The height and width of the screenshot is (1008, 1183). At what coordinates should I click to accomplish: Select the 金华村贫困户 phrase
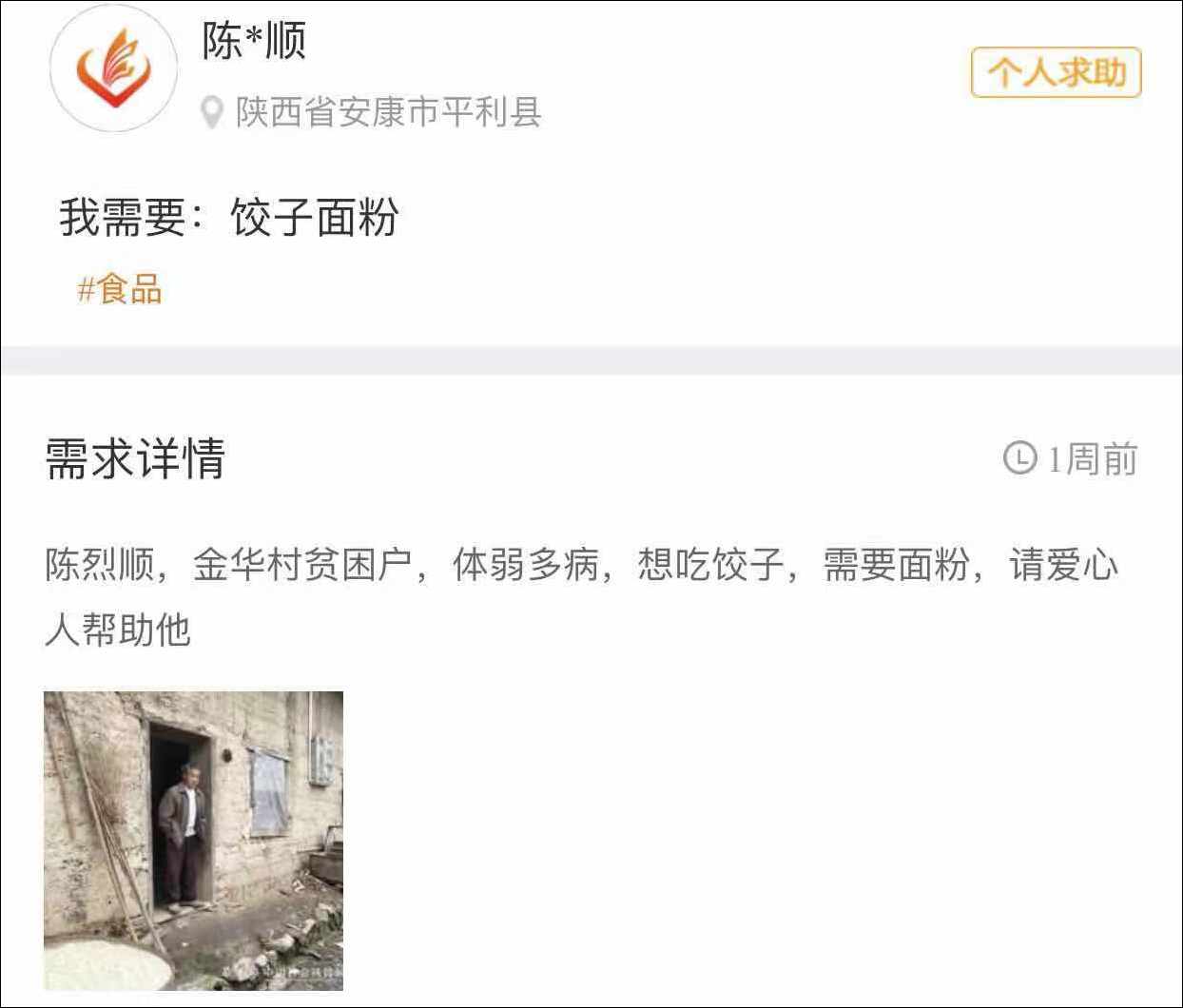pyautogui.click(x=302, y=565)
